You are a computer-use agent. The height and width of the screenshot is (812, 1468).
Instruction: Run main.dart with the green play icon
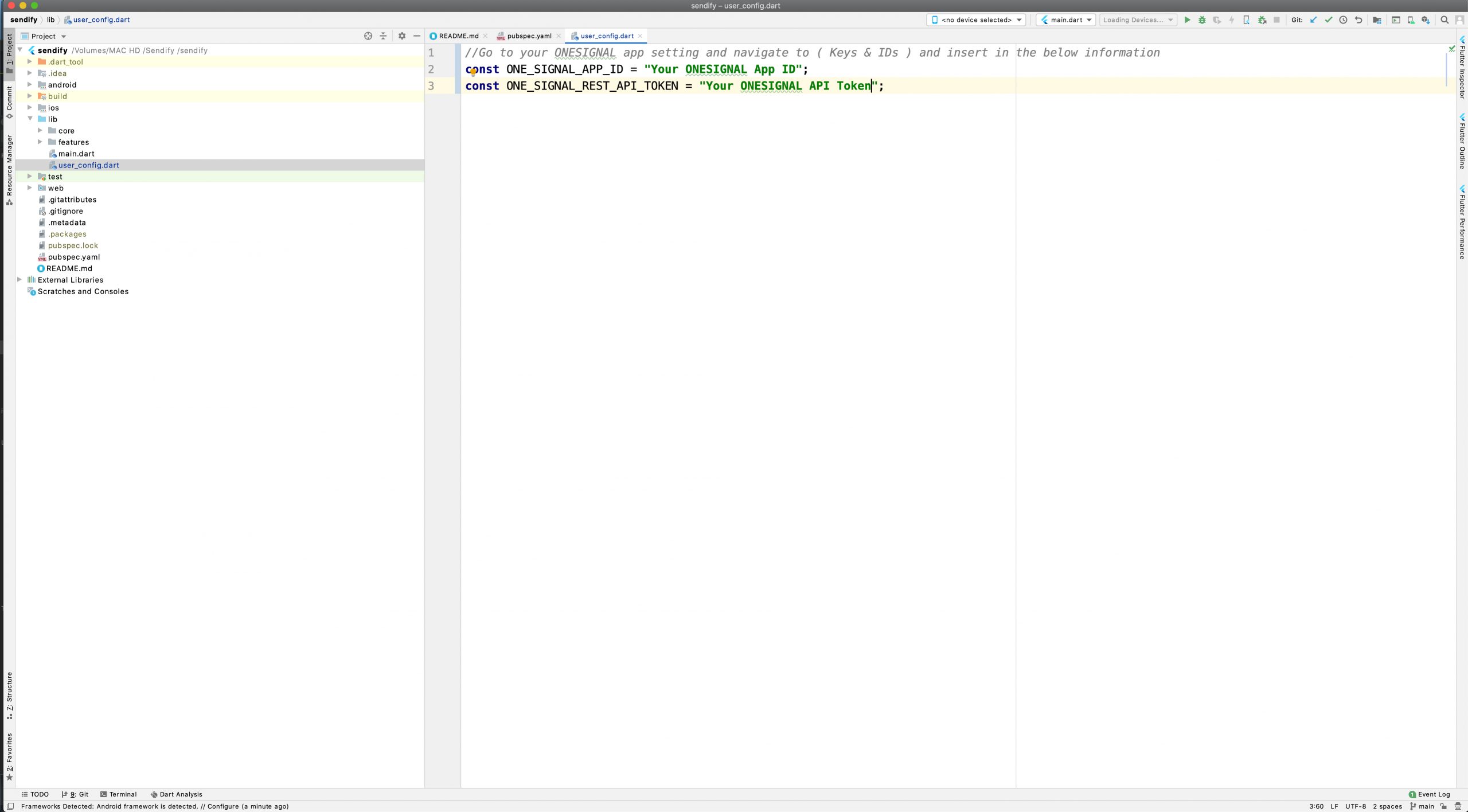click(x=1187, y=20)
